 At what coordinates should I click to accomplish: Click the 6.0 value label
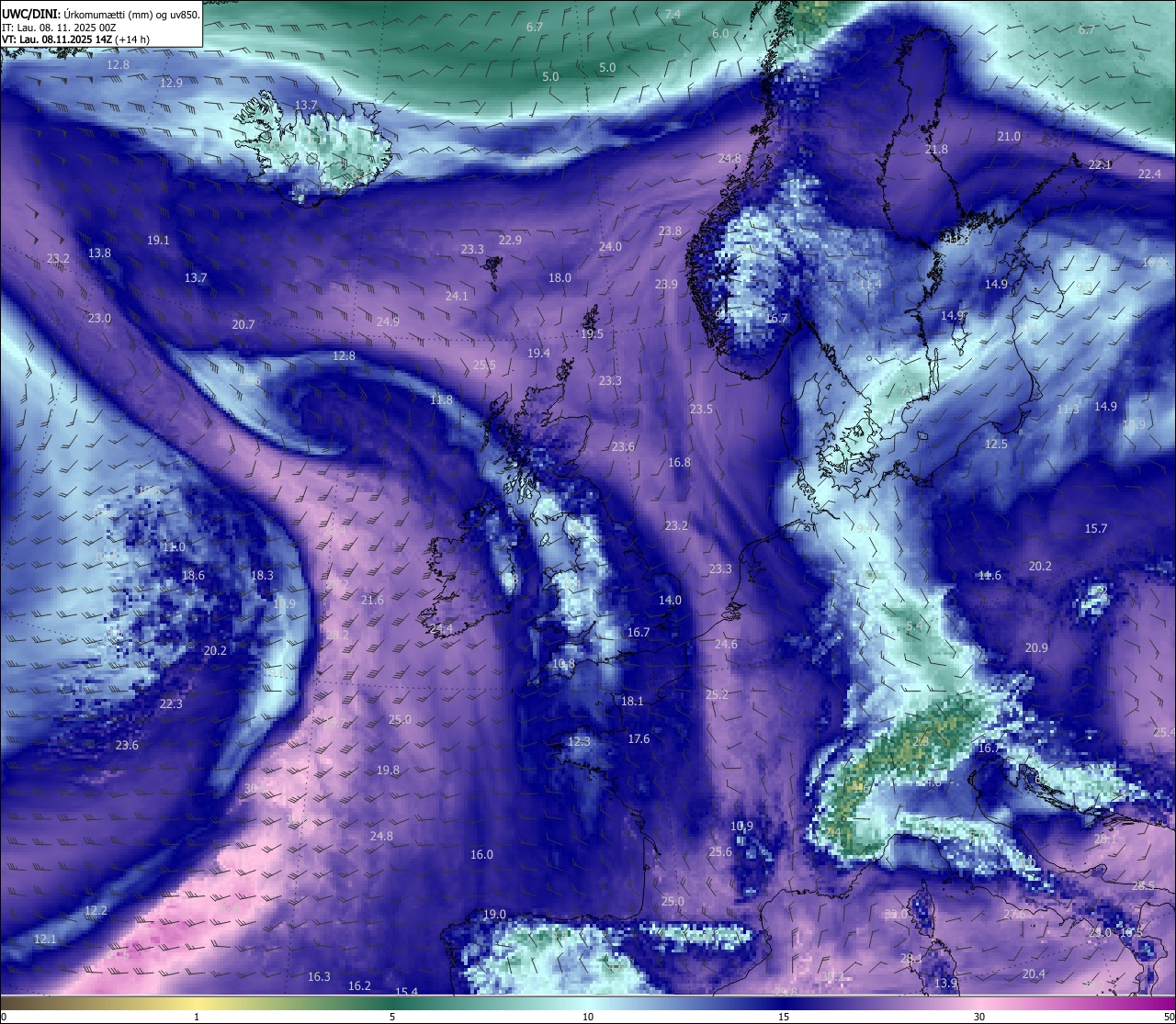pyautogui.click(x=720, y=34)
